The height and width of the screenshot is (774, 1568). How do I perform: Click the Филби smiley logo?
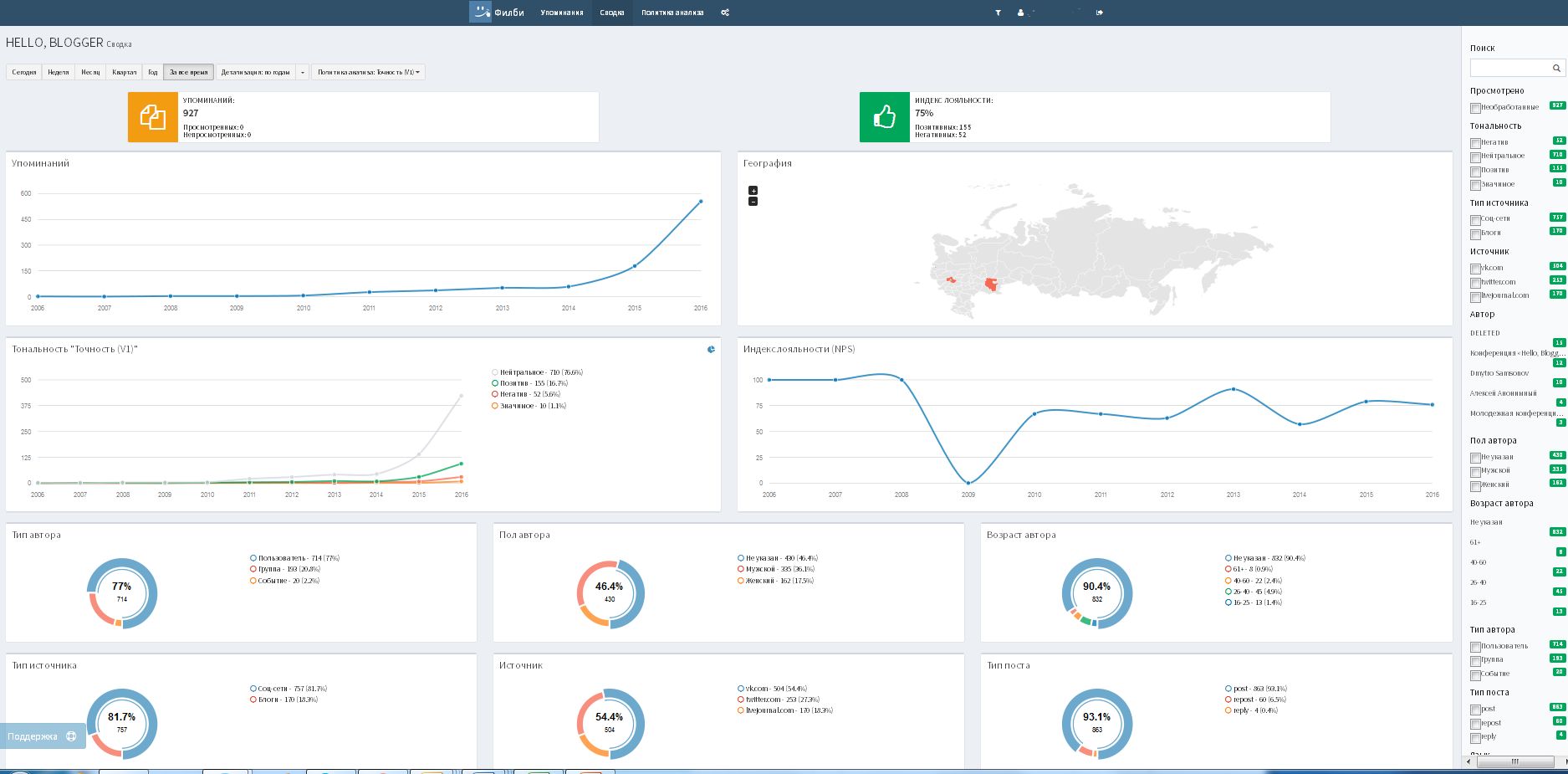pos(481,12)
